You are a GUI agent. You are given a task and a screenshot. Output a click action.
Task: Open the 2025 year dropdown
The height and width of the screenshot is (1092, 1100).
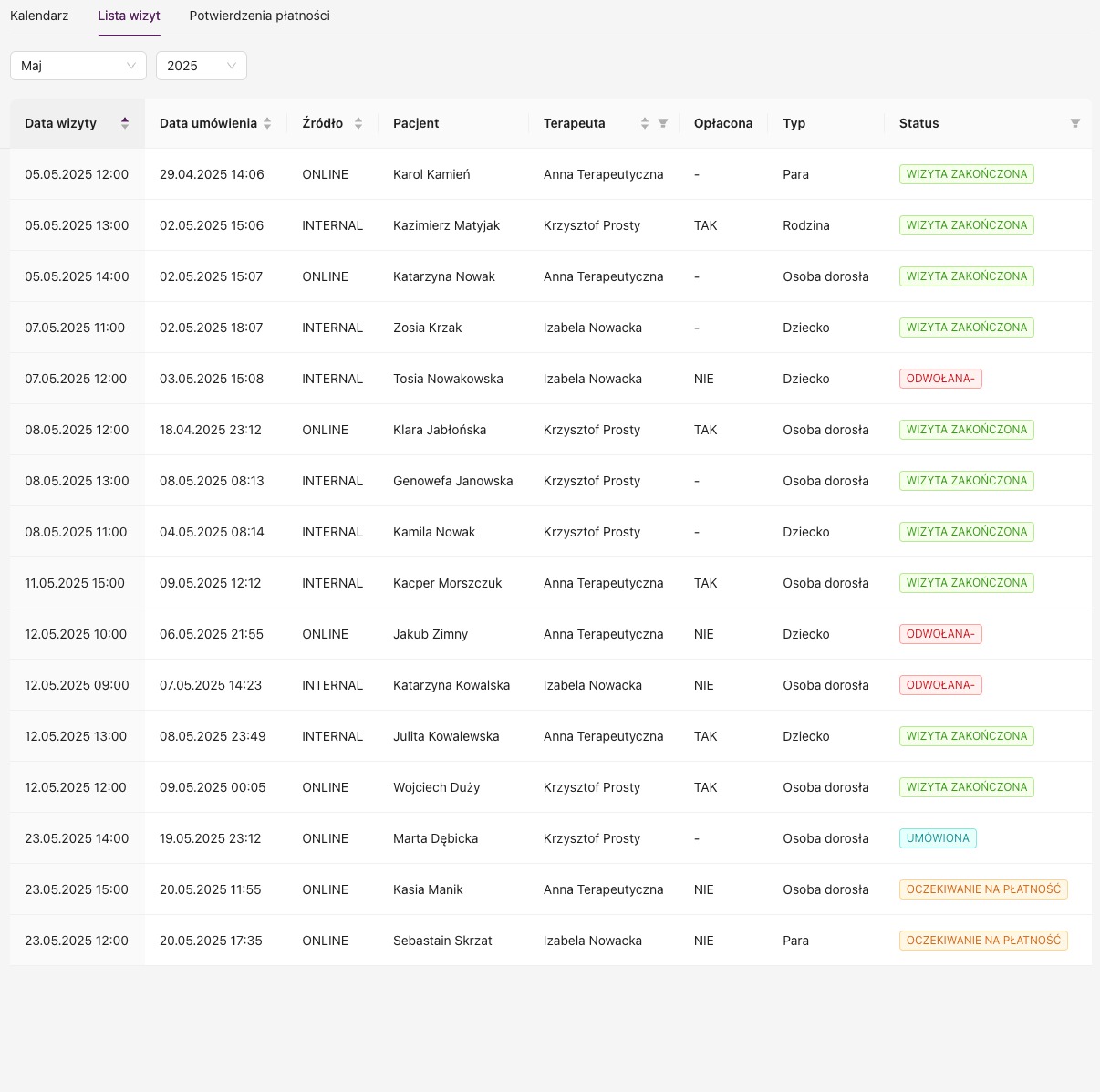click(x=201, y=66)
